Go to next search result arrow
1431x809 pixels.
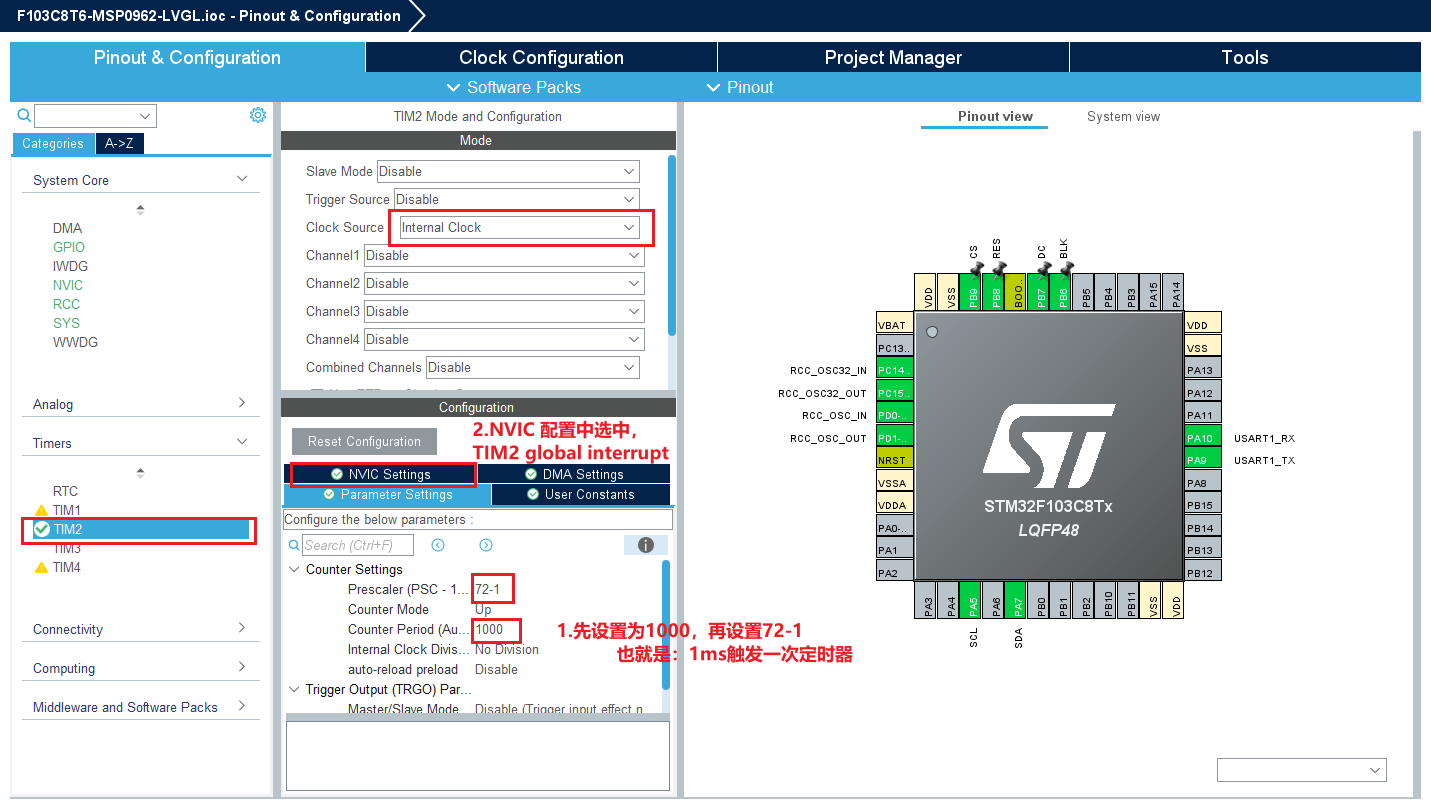[x=486, y=545]
